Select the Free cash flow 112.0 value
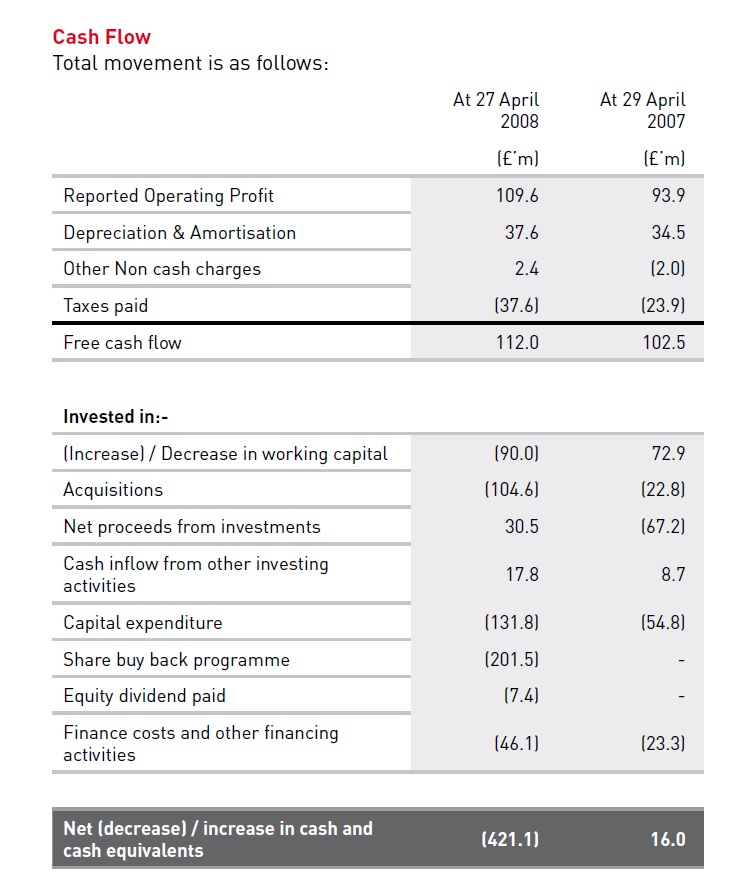The image size is (738, 893). click(x=517, y=342)
